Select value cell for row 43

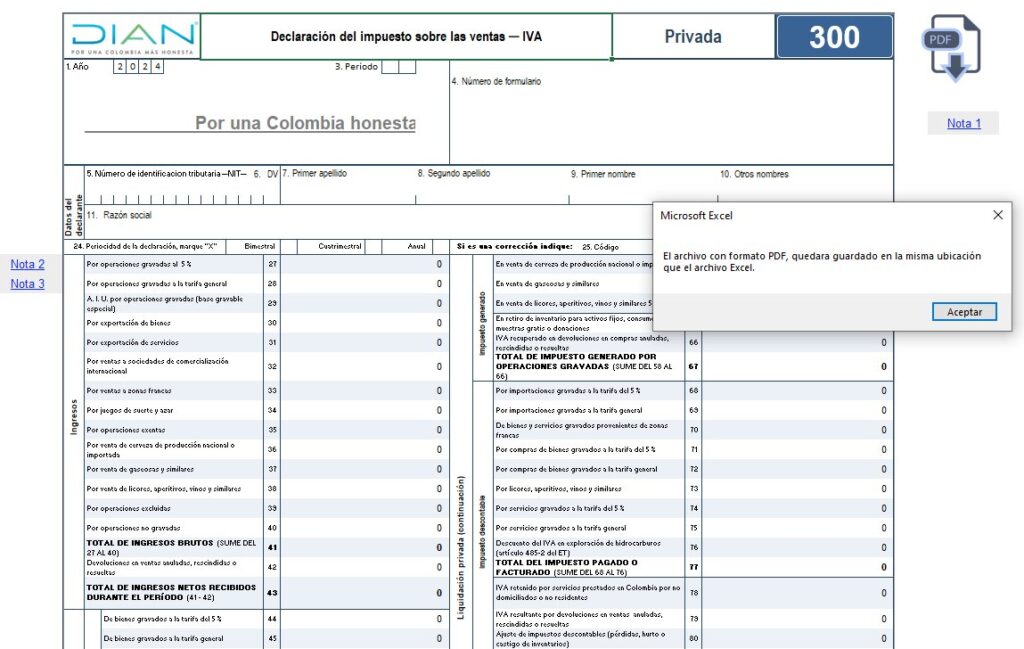(x=363, y=593)
